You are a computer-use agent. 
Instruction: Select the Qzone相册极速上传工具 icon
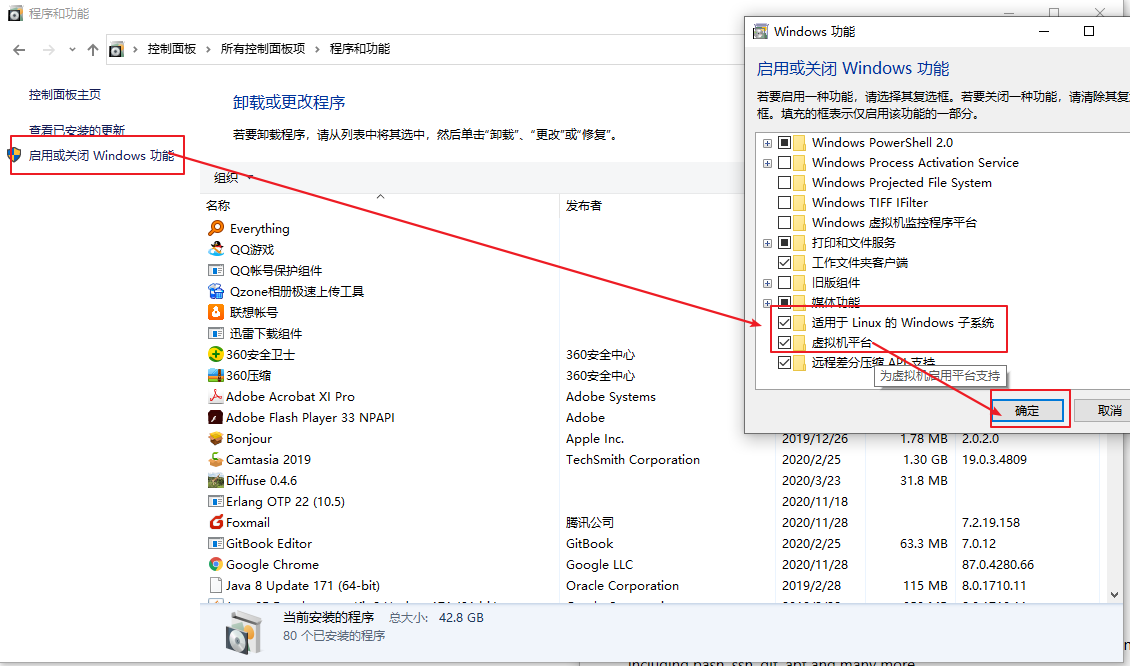(215, 291)
